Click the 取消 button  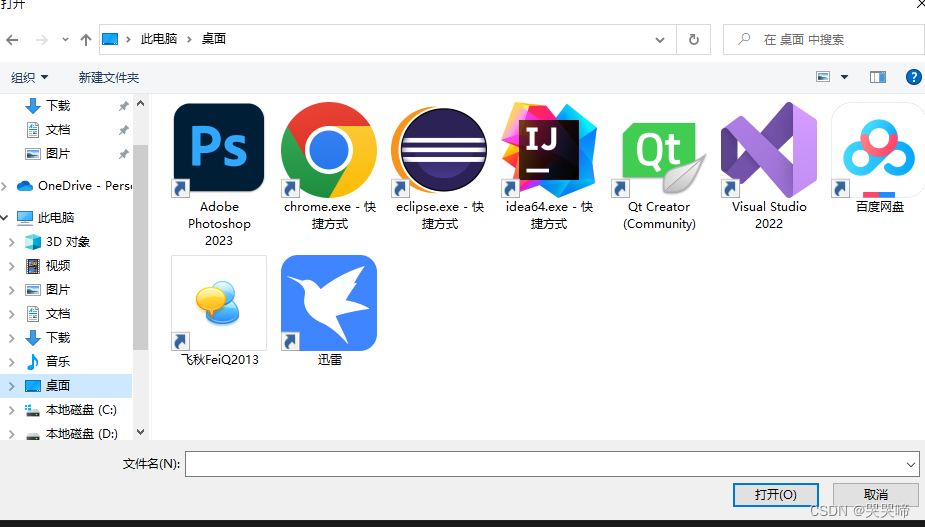pos(875,495)
